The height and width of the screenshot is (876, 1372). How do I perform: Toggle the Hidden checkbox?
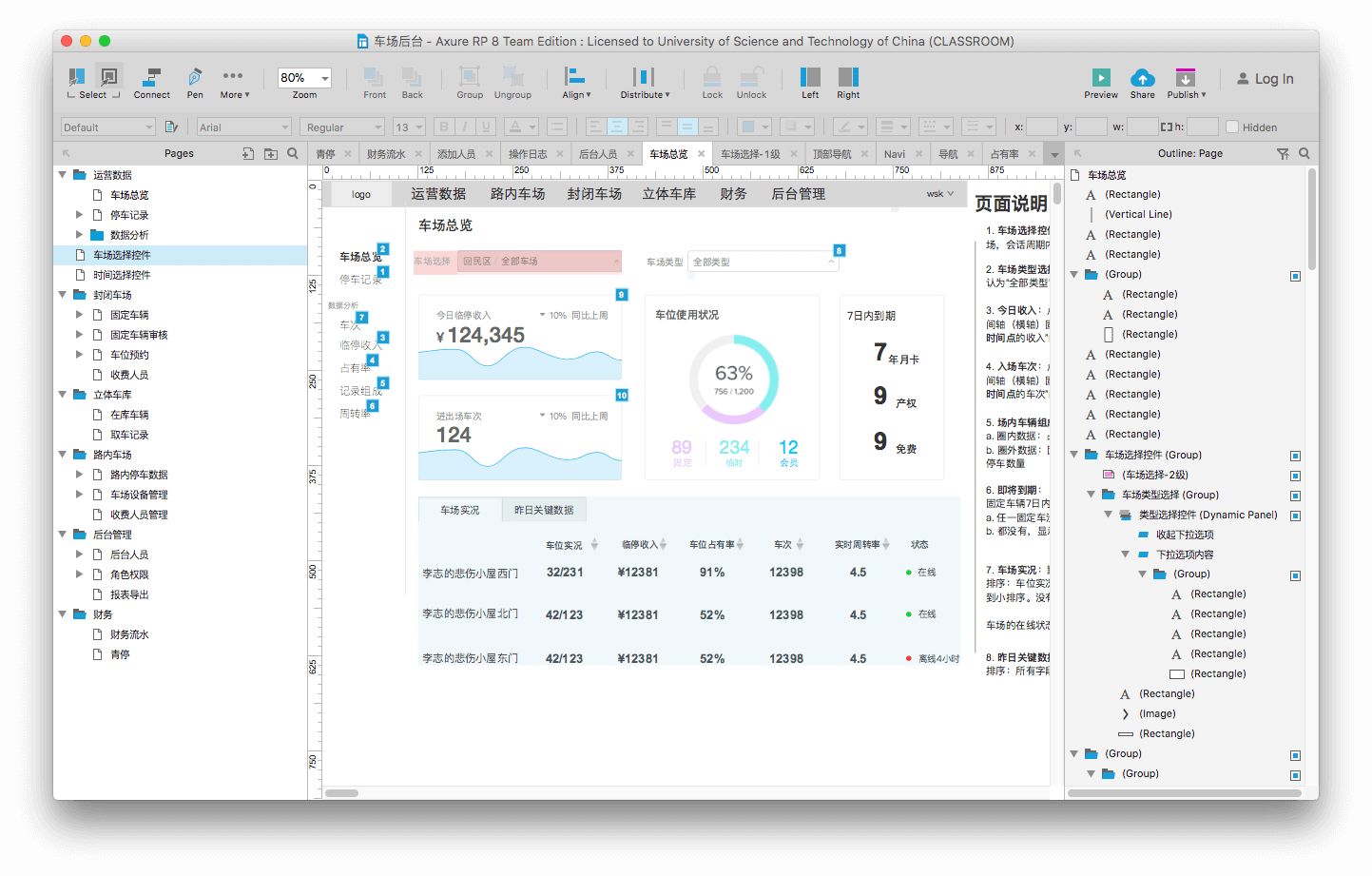(1232, 127)
